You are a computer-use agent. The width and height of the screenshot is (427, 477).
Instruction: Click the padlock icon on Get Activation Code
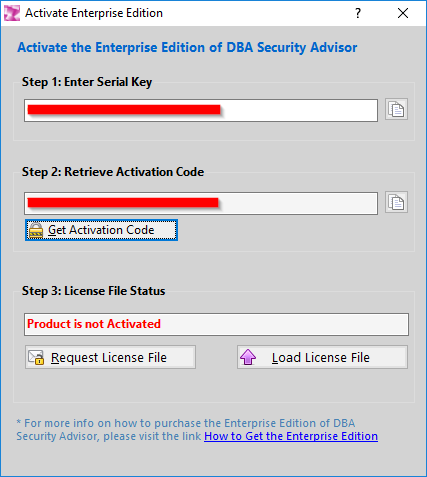pyautogui.click(x=36, y=230)
